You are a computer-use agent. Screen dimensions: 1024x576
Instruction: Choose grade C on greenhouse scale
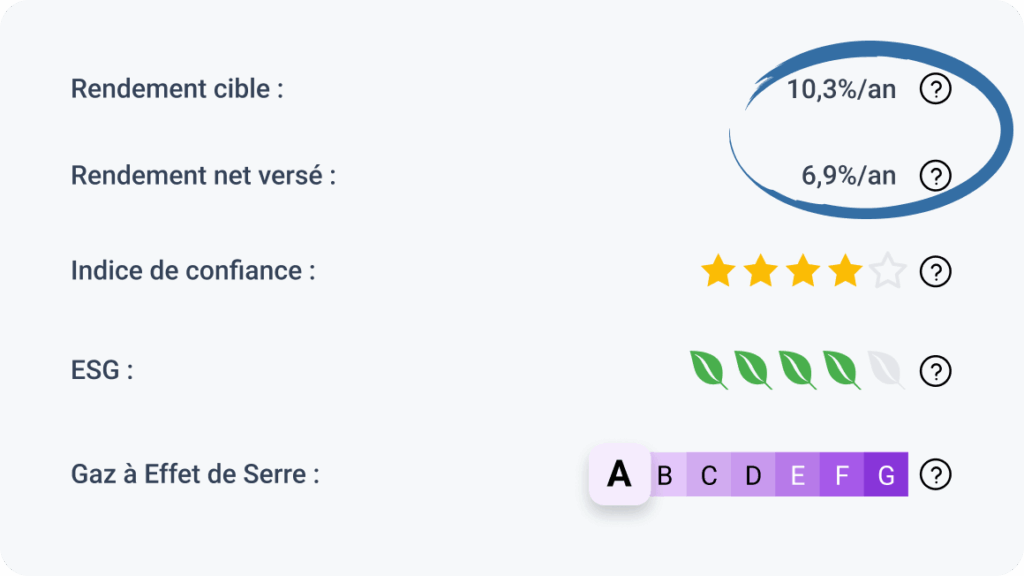pyautogui.click(x=709, y=474)
